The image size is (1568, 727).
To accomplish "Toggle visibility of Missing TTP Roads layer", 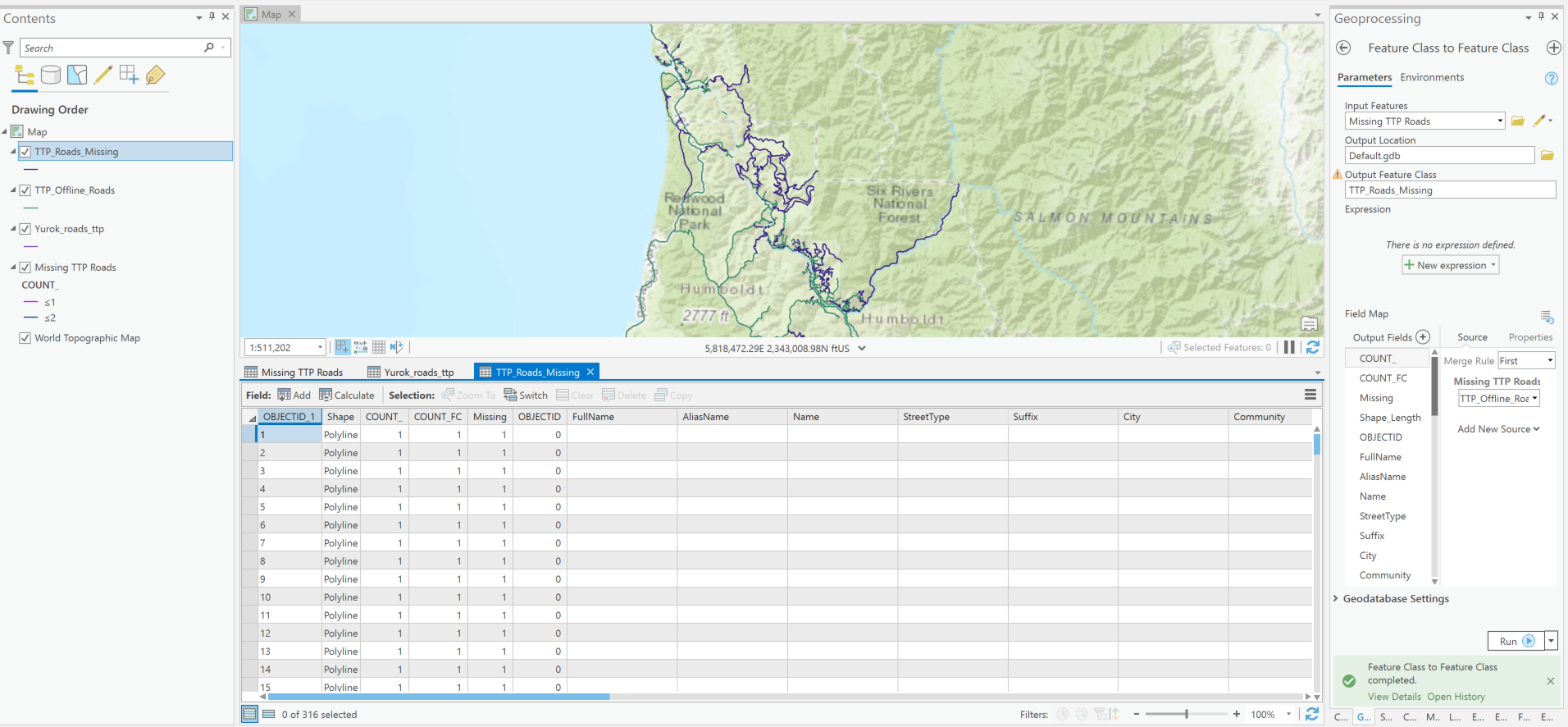I will pyautogui.click(x=25, y=267).
